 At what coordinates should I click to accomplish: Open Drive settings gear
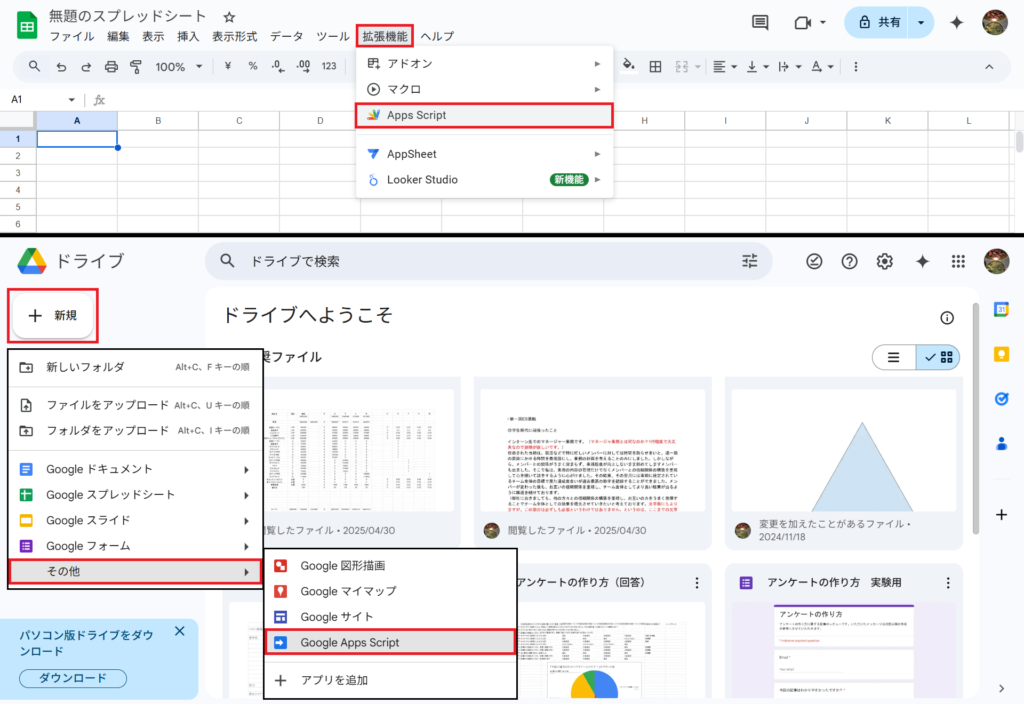pos(885,261)
